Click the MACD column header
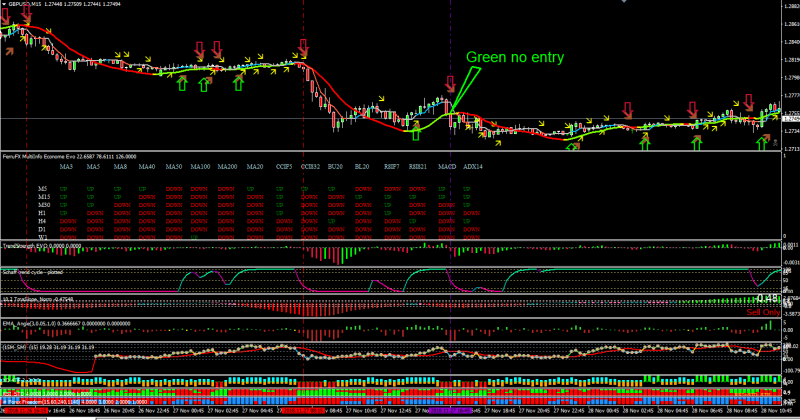Image resolution: width=800 pixels, height=420 pixels. click(x=447, y=166)
